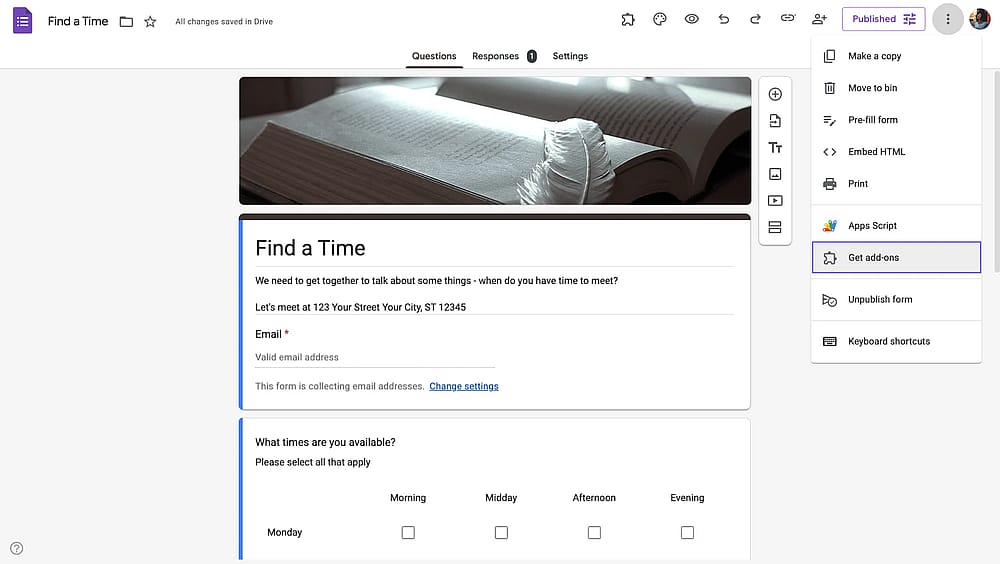Choose Make a copy
Image resolution: width=1000 pixels, height=564 pixels.
pyautogui.click(x=896, y=56)
